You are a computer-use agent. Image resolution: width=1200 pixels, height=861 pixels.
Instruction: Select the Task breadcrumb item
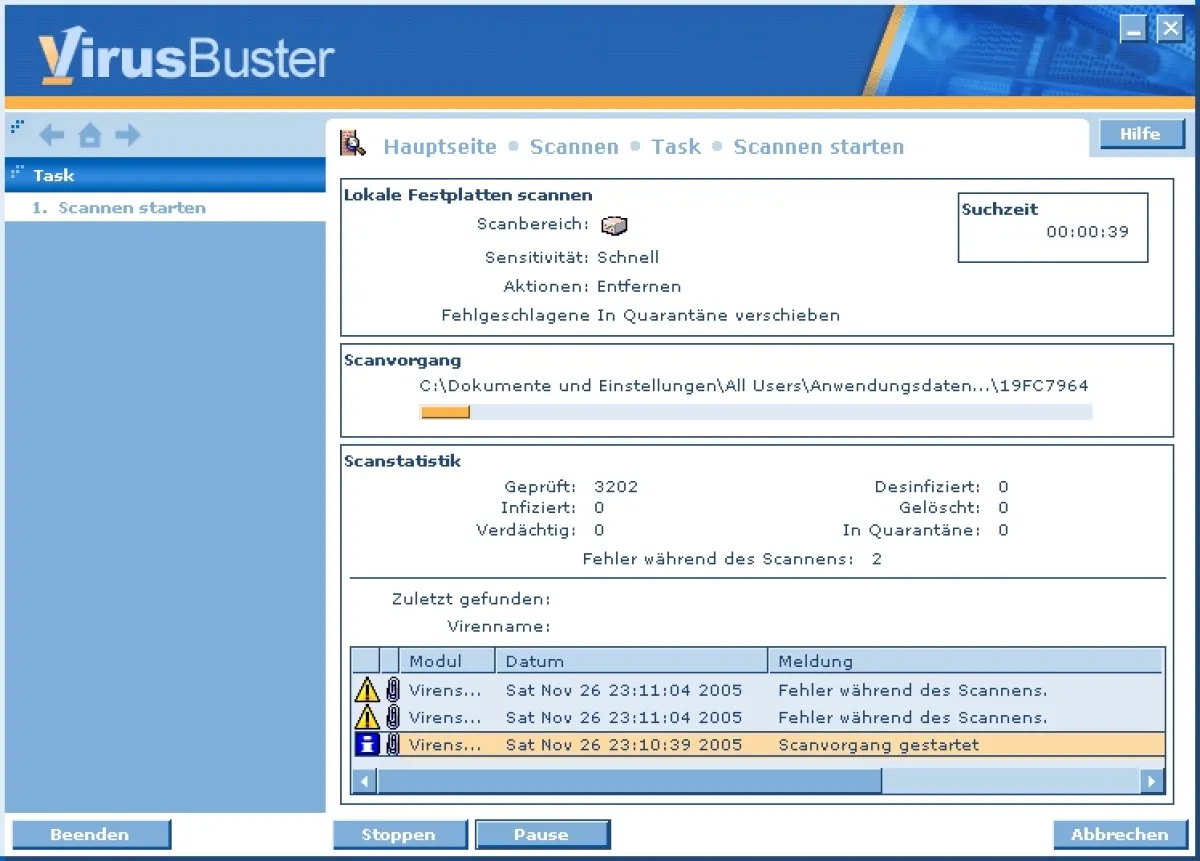pyautogui.click(x=676, y=147)
